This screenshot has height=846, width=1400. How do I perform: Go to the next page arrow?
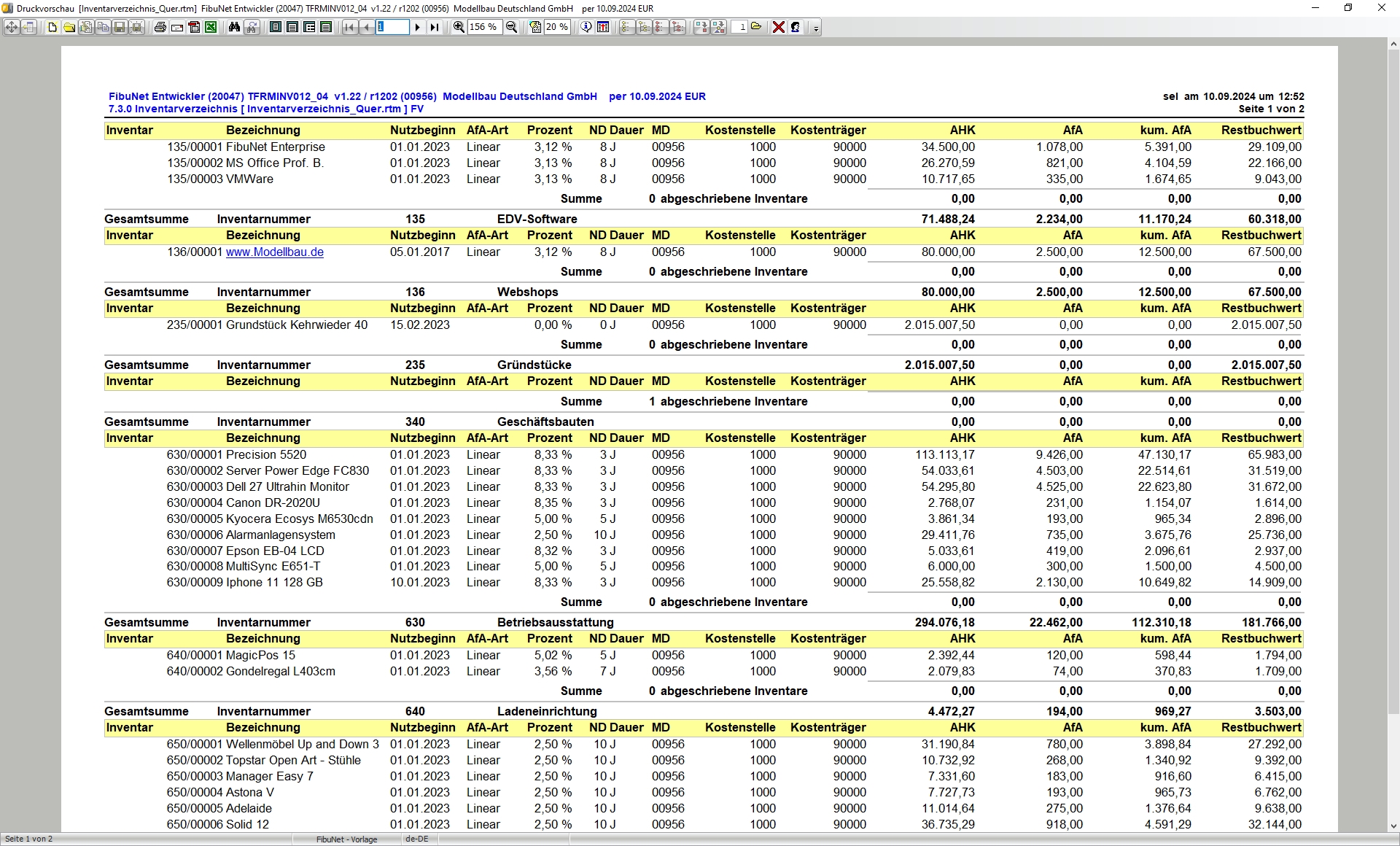point(417,27)
